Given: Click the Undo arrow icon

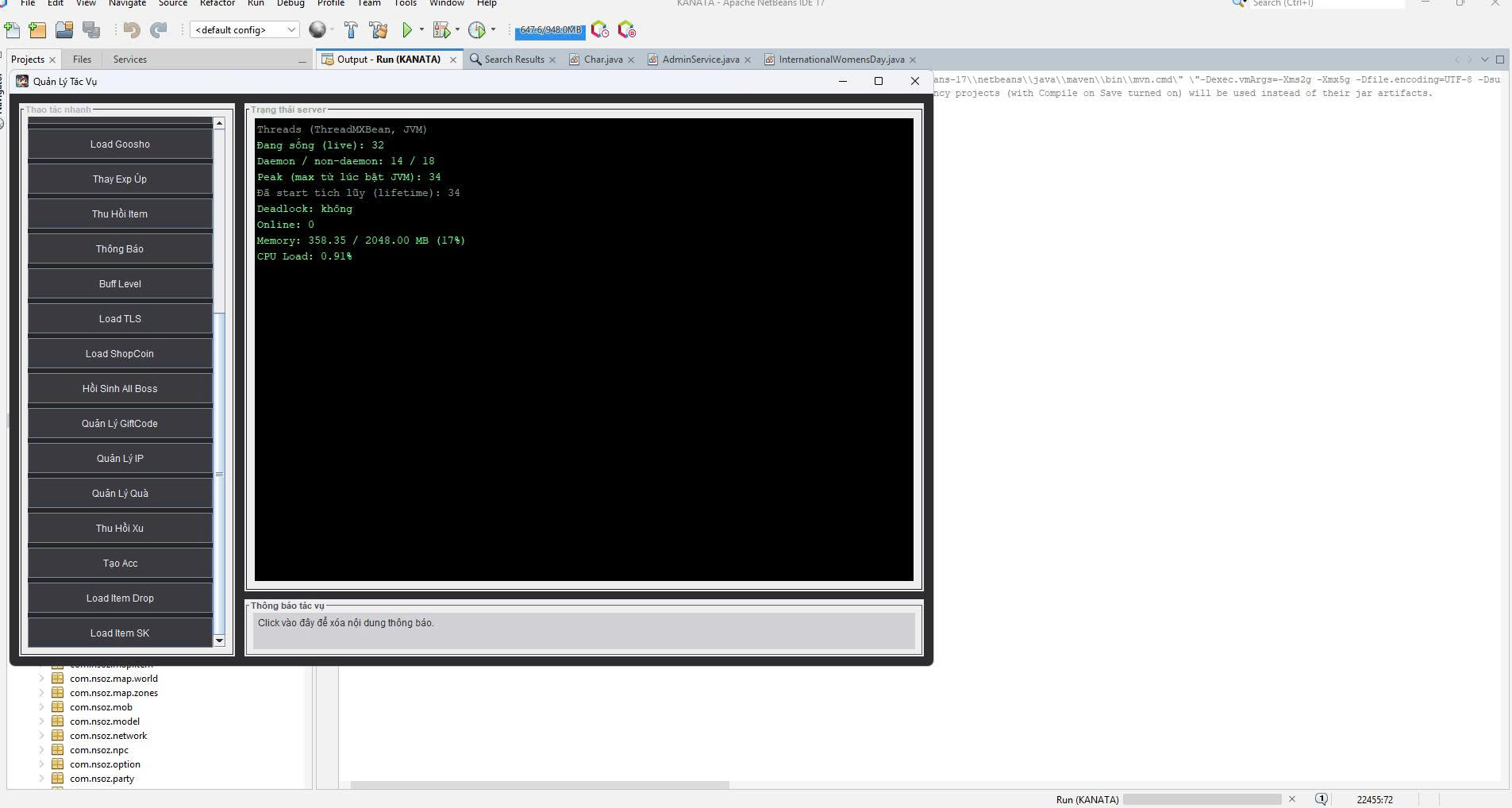Looking at the screenshot, I should [x=132, y=30].
